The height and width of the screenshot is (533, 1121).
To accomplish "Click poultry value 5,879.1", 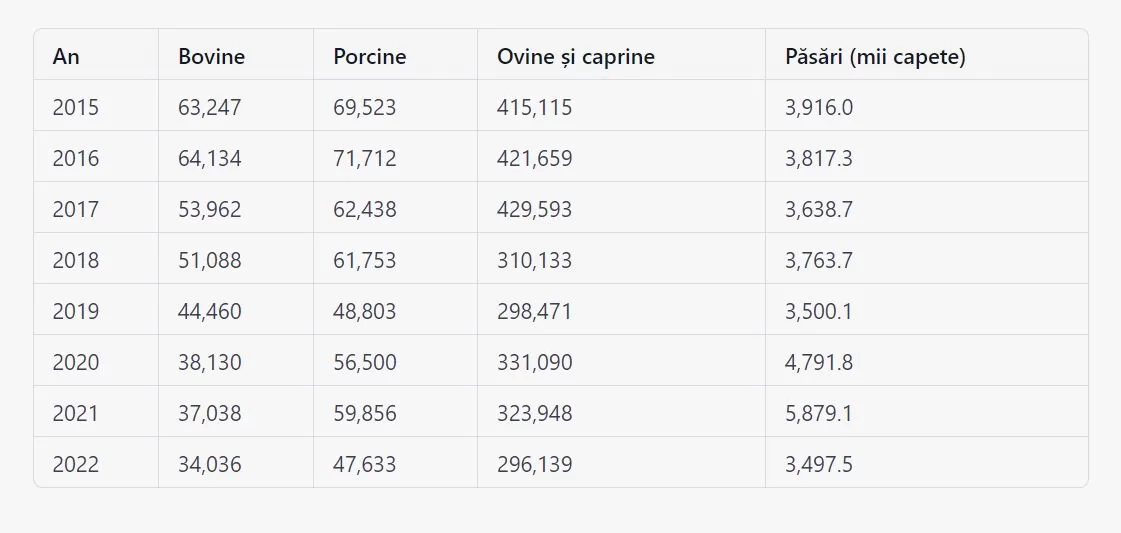I will (819, 413).
